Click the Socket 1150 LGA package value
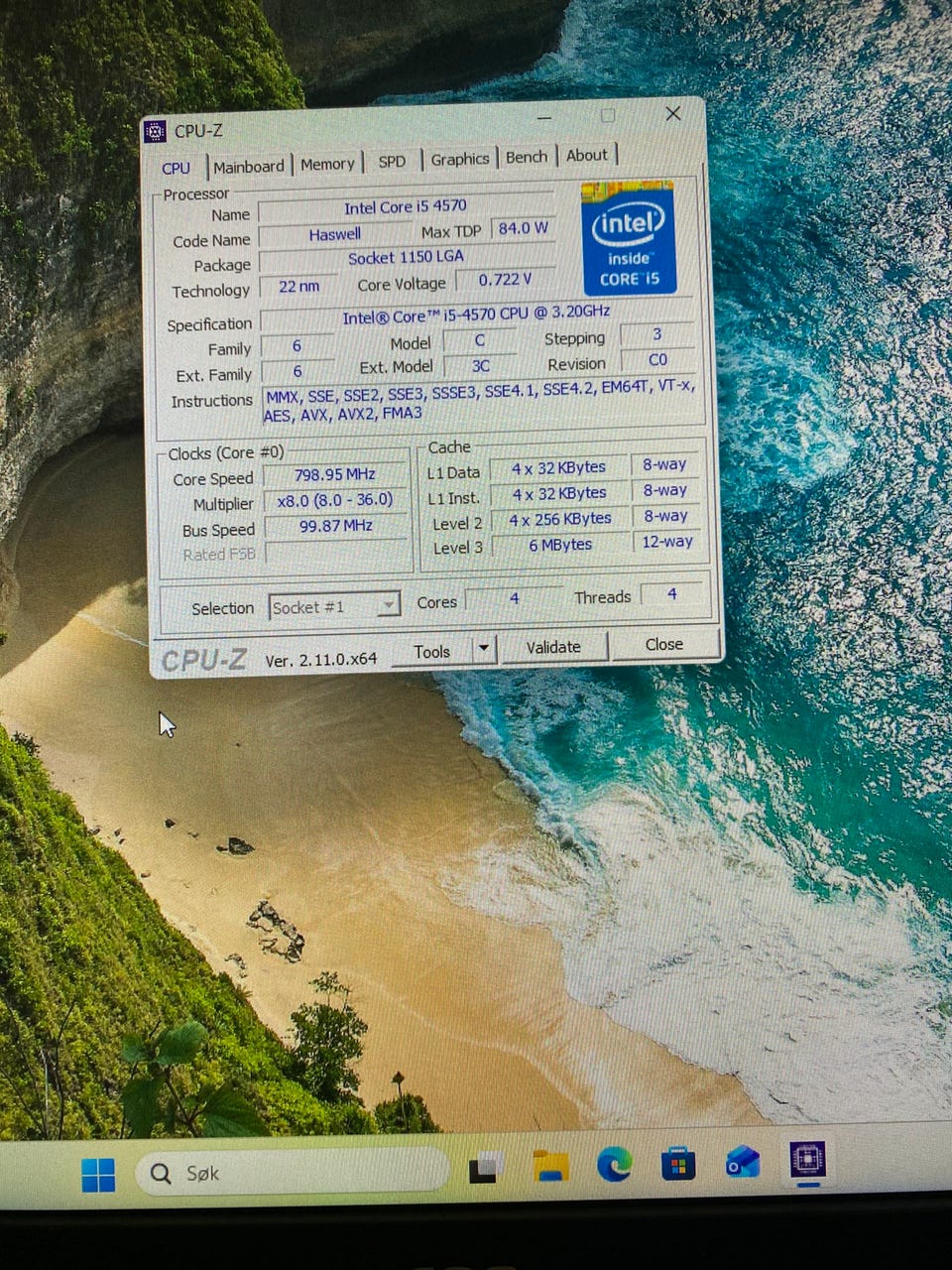Image resolution: width=952 pixels, height=1270 pixels. (406, 257)
